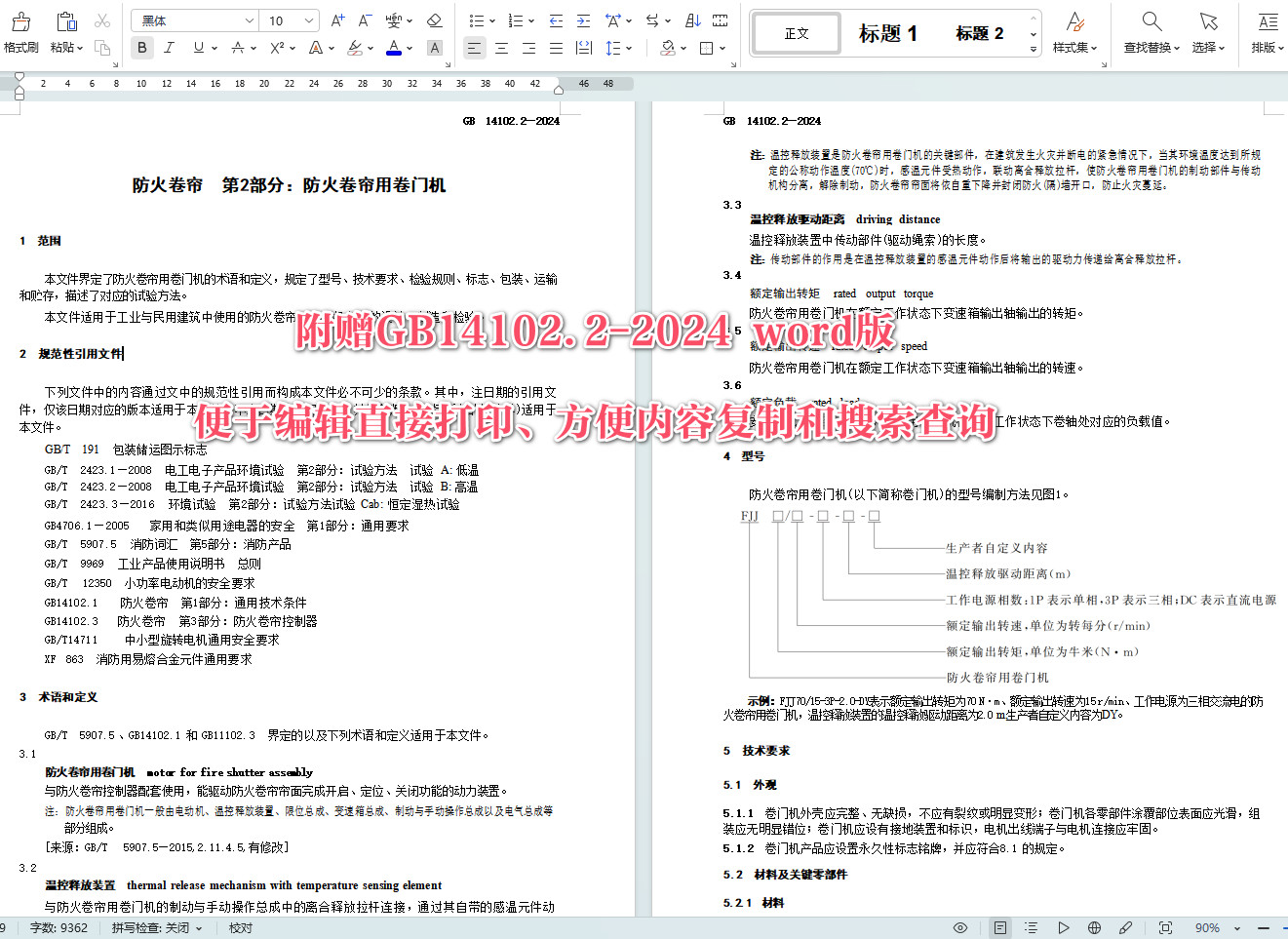Enable eye protection mode in status bar

[960, 927]
